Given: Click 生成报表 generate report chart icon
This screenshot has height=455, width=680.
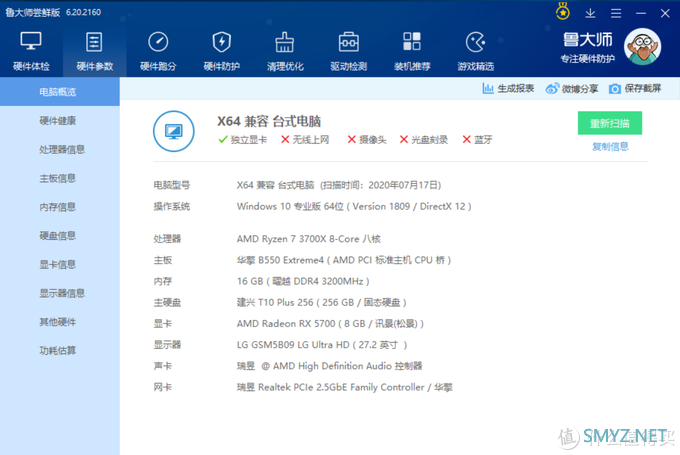Looking at the screenshot, I should click(488, 88).
